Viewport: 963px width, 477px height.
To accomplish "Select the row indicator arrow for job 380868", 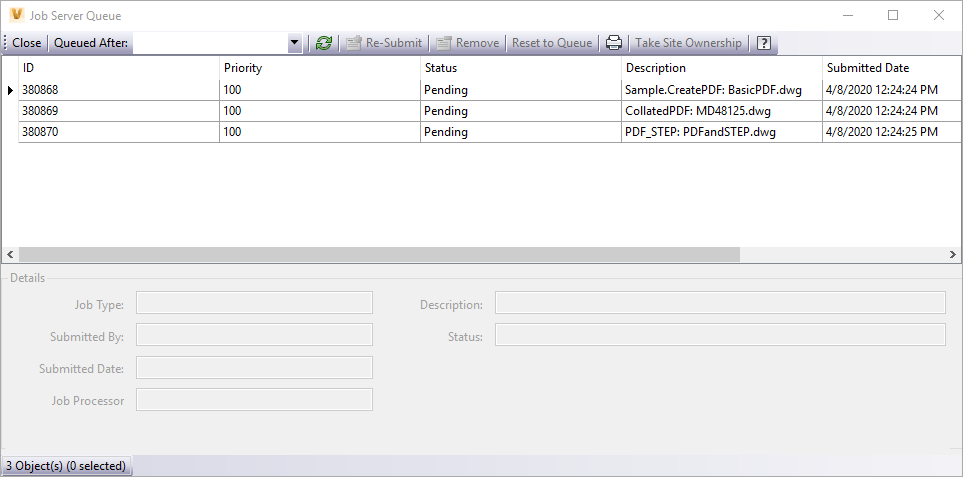I will tap(10, 90).
